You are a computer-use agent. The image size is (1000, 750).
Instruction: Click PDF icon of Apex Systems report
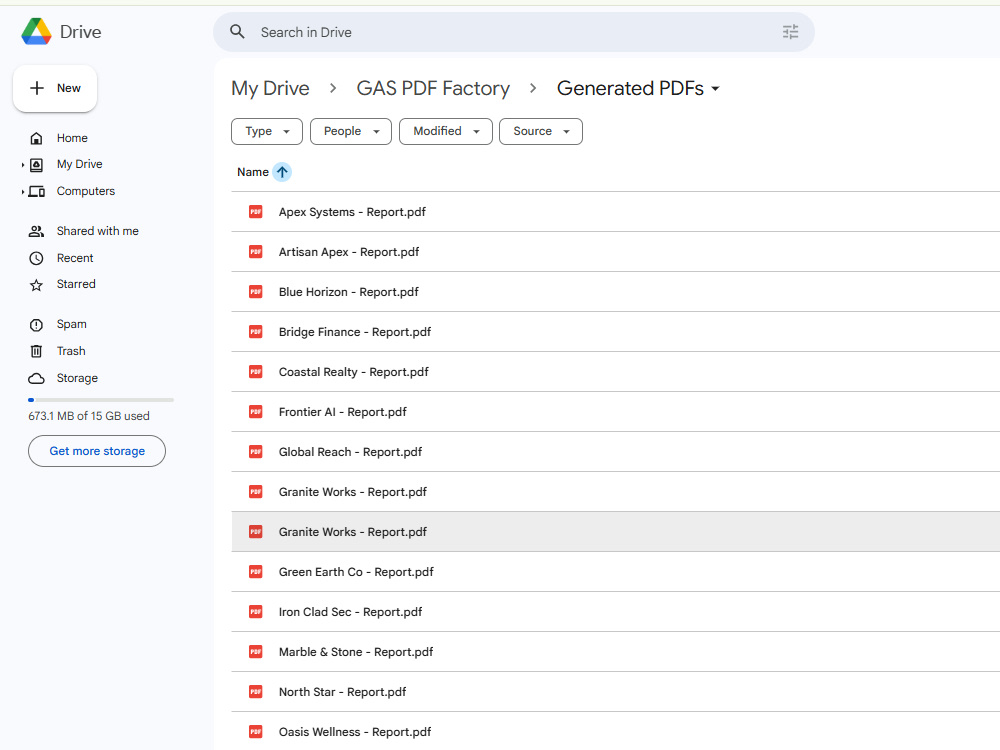tap(256, 212)
